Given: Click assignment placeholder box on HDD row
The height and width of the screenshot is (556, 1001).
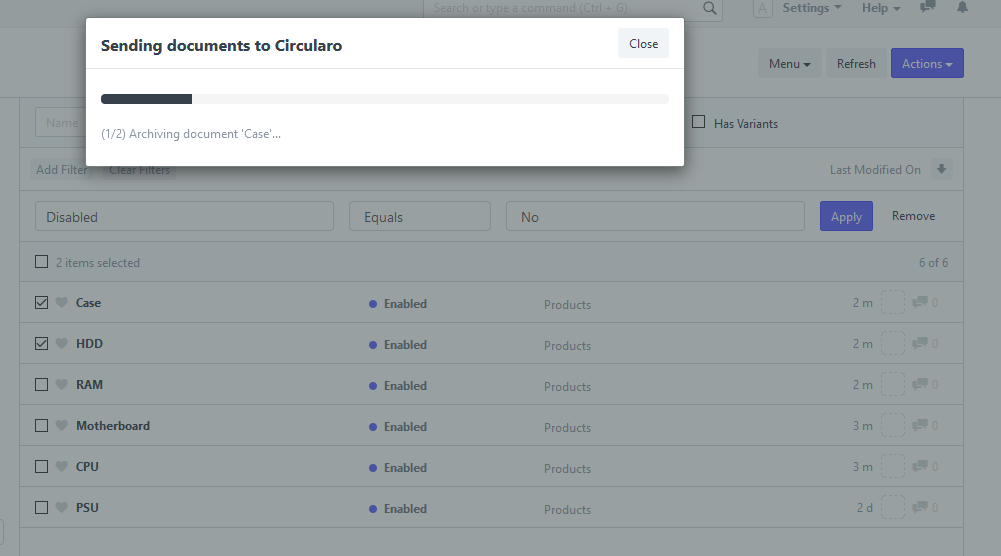Looking at the screenshot, I should 892,343.
